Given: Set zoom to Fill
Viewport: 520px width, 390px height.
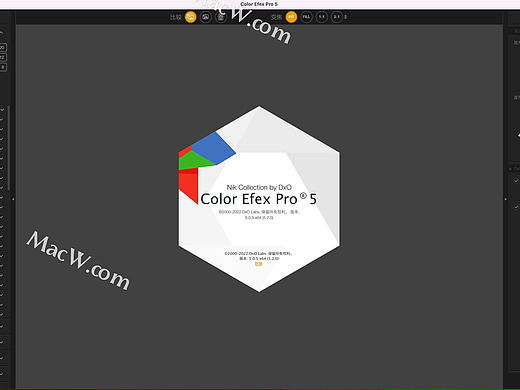Looking at the screenshot, I should pyautogui.click(x=306, y=17).
